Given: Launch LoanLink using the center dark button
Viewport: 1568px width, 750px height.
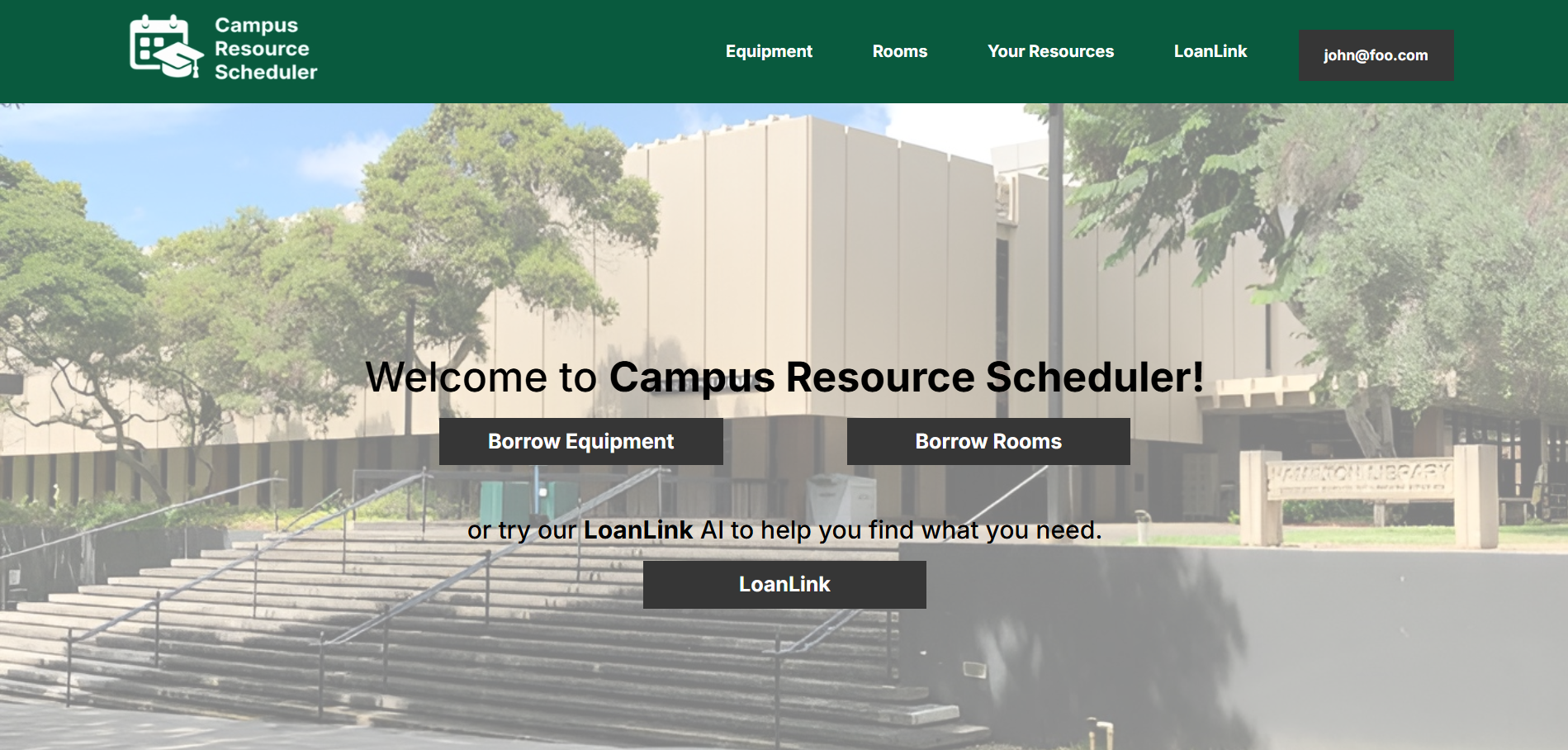Looking at the screenshot, I should point(784,585).
